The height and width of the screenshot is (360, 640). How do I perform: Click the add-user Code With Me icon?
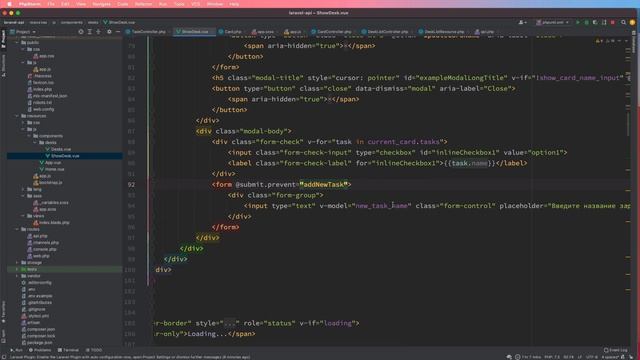(522, 22)
